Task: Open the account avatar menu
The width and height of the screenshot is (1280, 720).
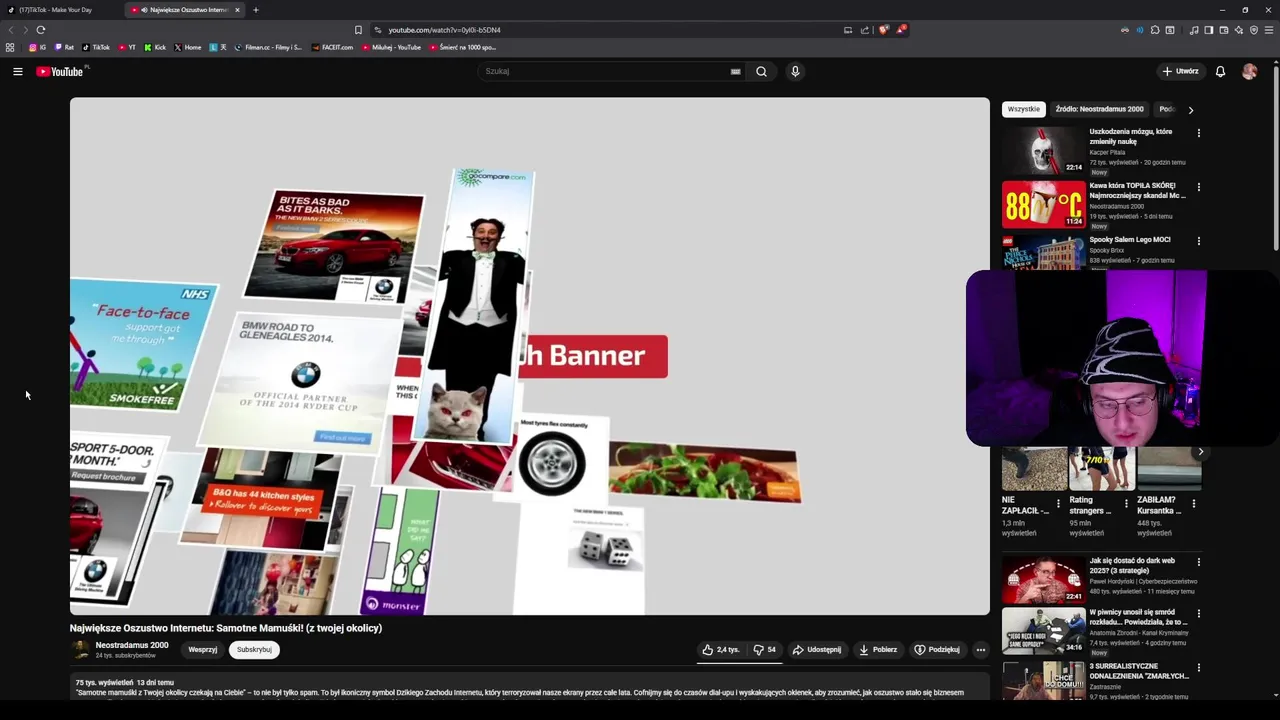Action: 1249,71
